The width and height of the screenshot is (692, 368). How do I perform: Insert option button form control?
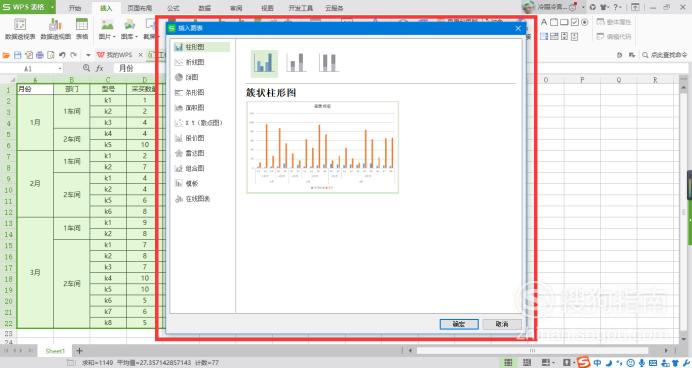(x=585, y=22)
